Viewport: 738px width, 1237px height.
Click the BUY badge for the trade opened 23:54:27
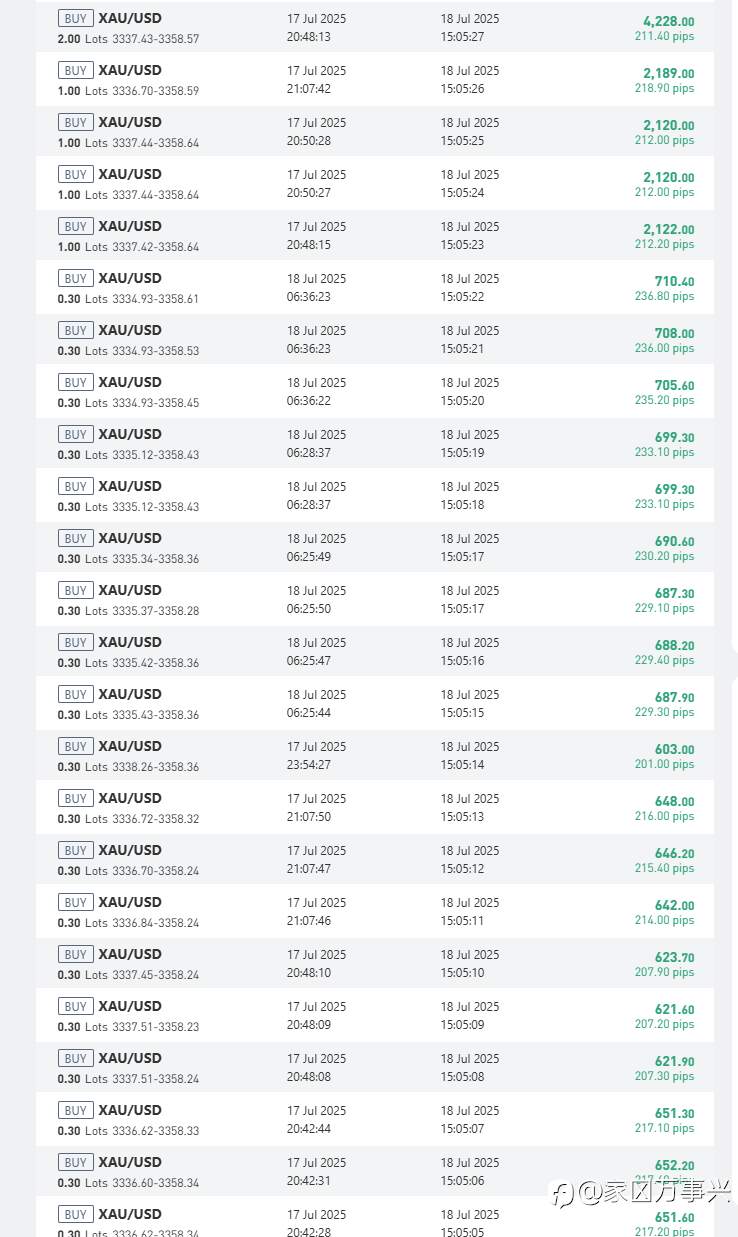[x=76, y=746]
